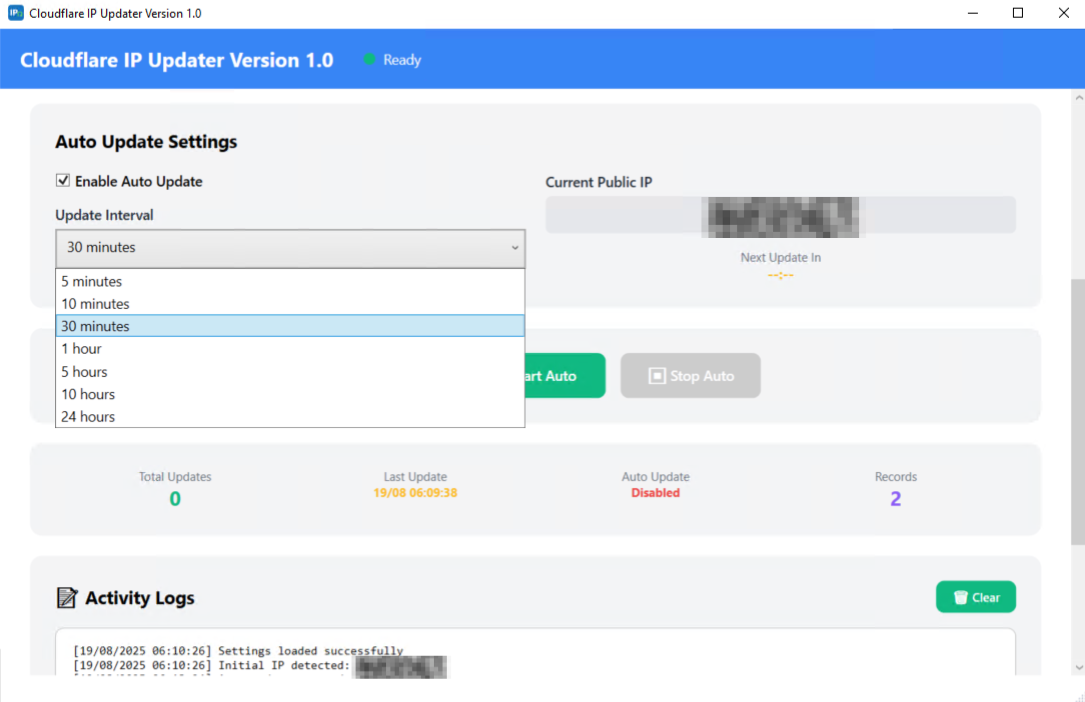This screenshot has width=1085, height=702.
Task: Click the Activity Logs heading text
Action: (x=140, y=598)
